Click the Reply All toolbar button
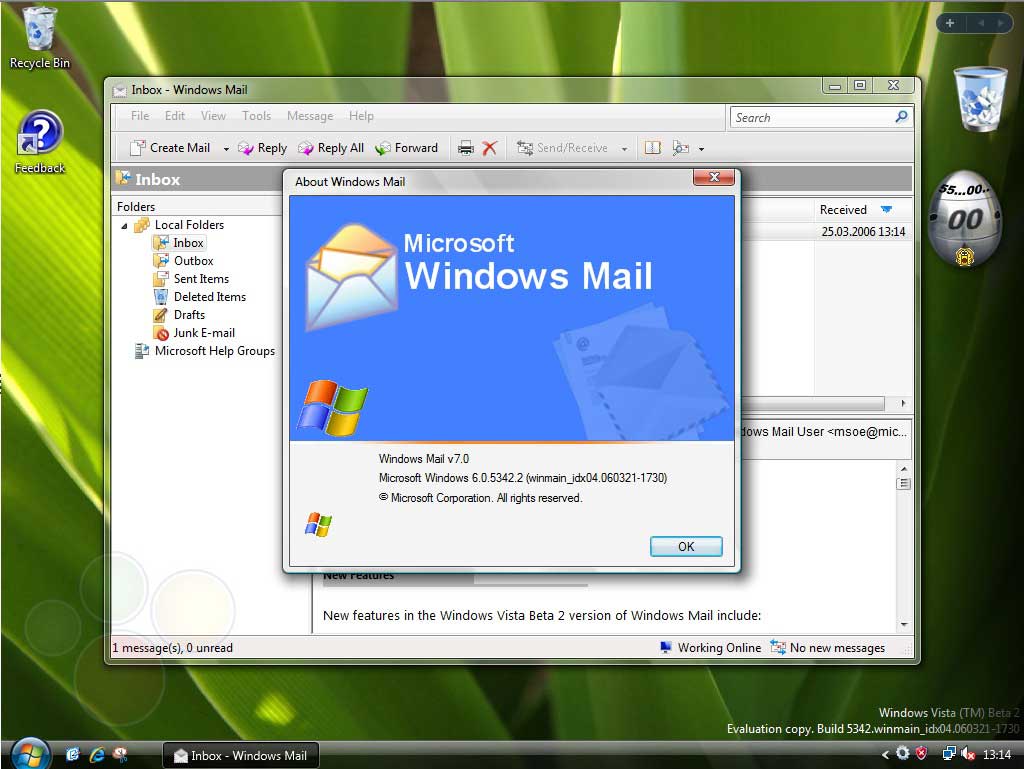The width and height of the screenshot is (1024, 769). [x=331, y=148]
